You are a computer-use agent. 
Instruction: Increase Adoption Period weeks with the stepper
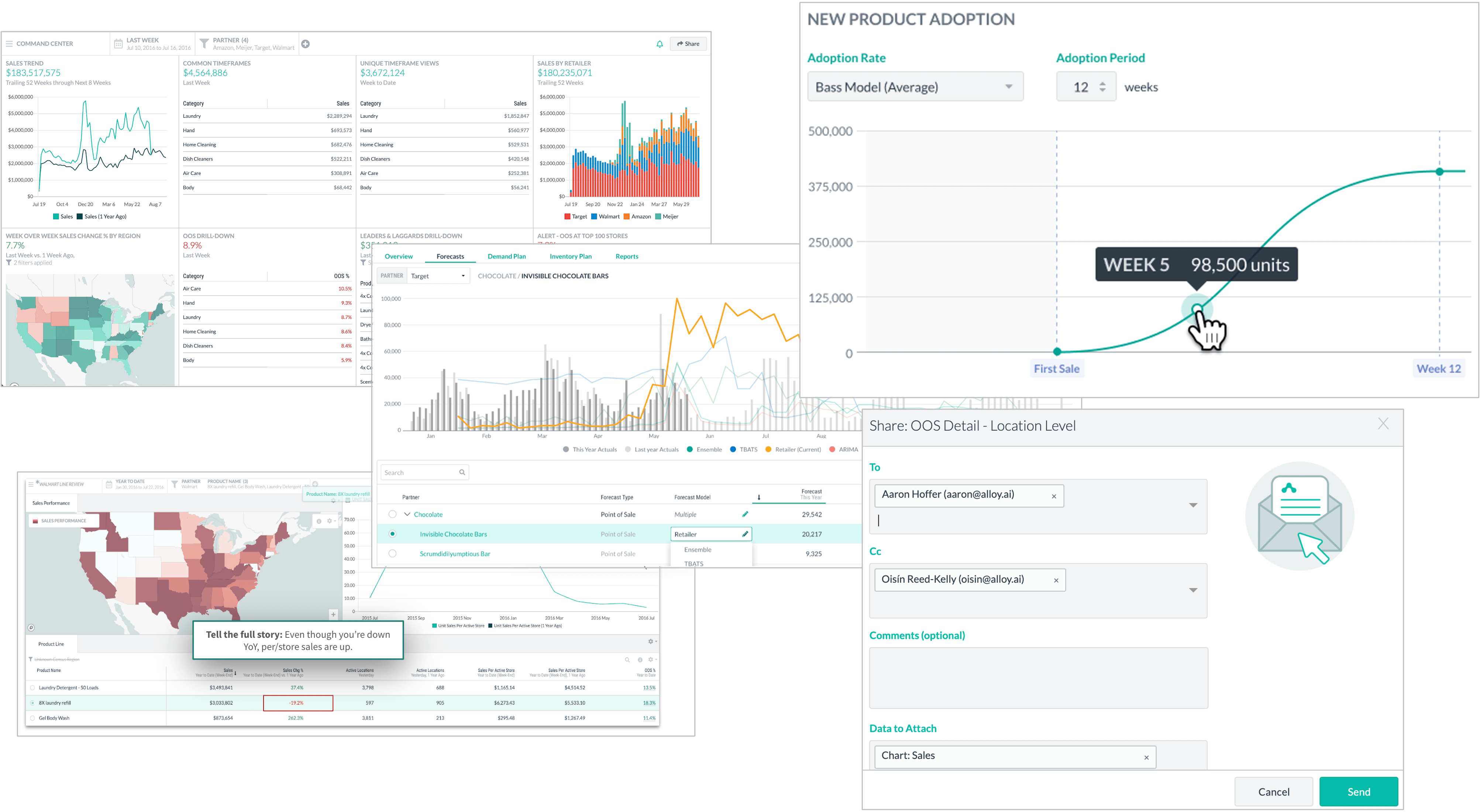pos(1102,83)
